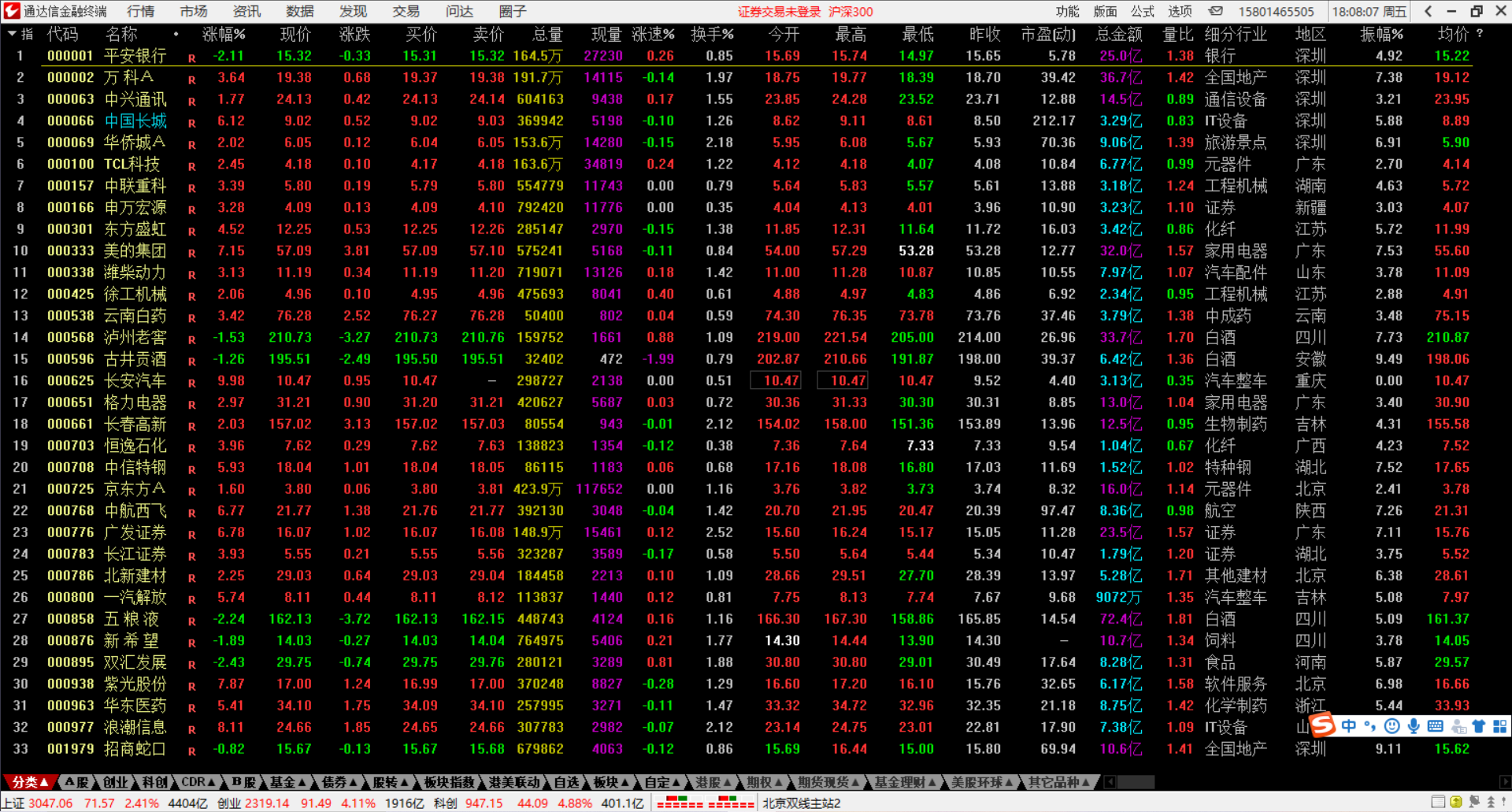
Task: Open Sogou skin shirt icon
Action: [1479, 725]
